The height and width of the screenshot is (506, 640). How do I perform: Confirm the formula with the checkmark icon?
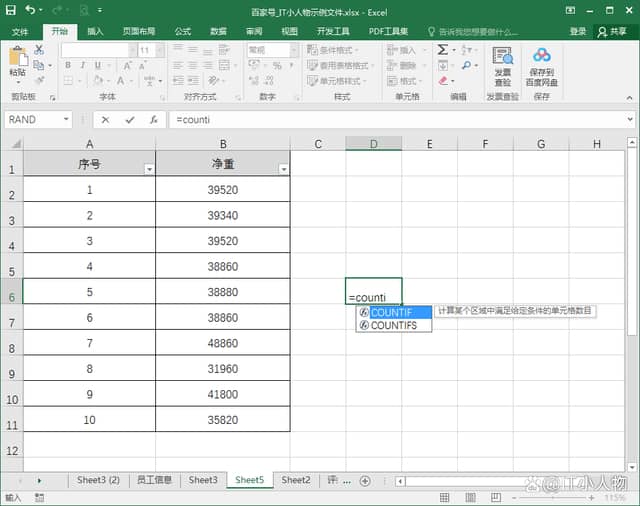129,119
